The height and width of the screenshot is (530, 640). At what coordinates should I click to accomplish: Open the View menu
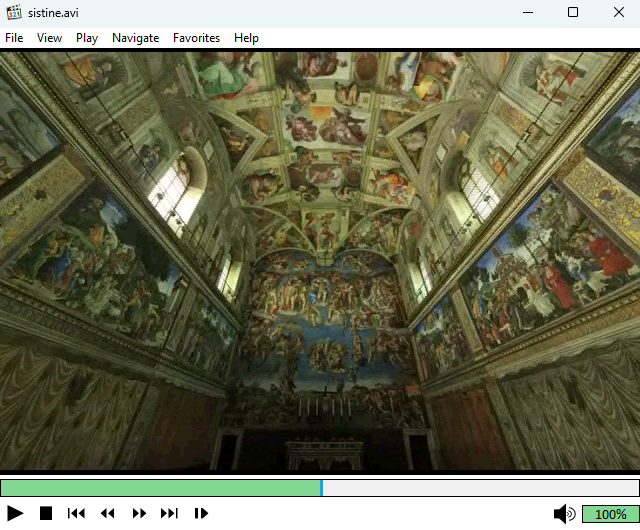click(49, 38)
